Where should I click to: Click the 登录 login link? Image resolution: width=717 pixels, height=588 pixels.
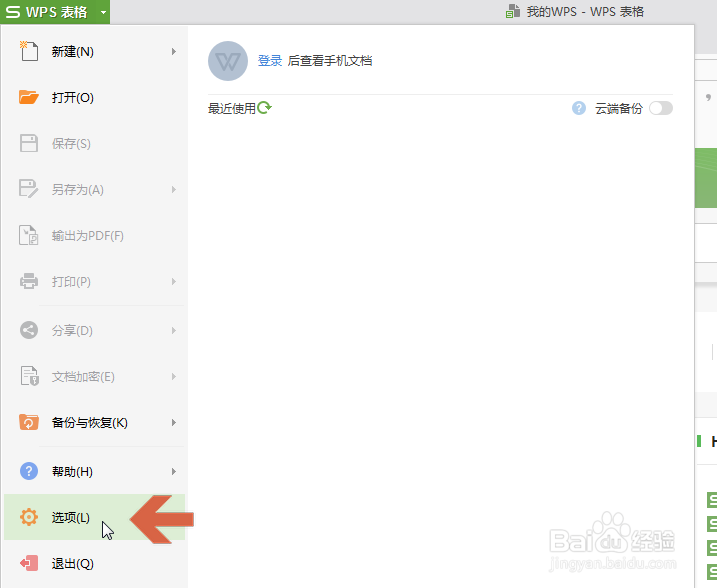click(270, 61)
